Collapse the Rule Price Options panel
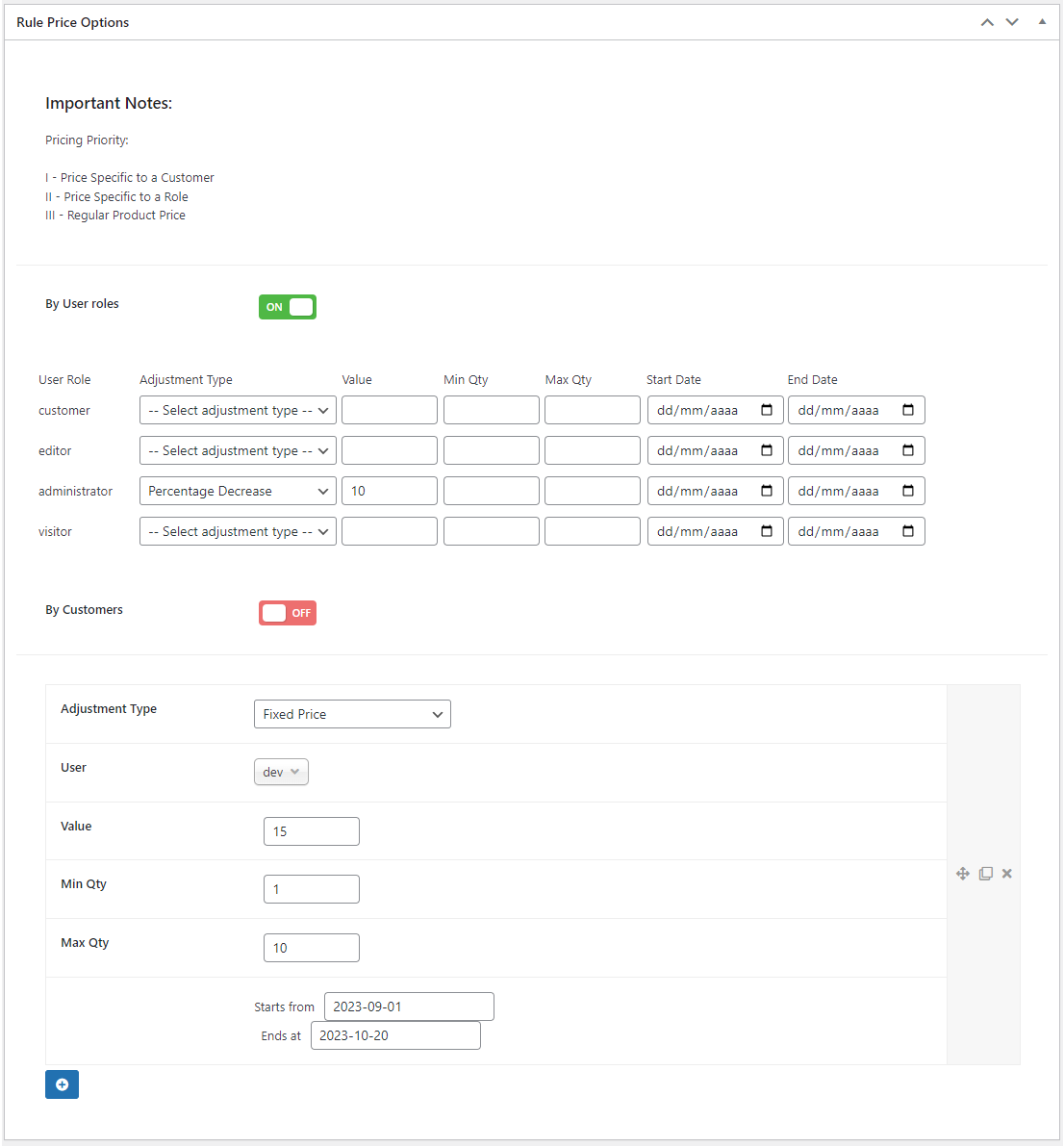The image size is (1064, 1147). pos(1042,22)
